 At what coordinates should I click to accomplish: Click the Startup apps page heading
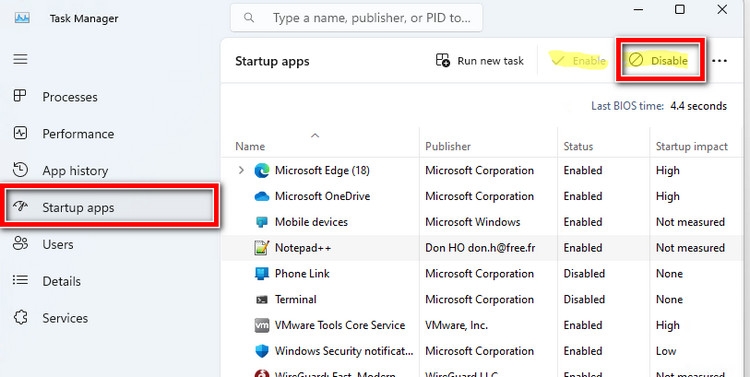272,61
